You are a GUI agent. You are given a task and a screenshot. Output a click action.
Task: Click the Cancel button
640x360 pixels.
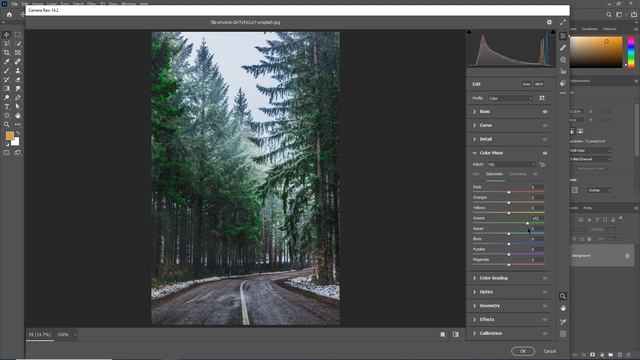[x=550, y=351]
